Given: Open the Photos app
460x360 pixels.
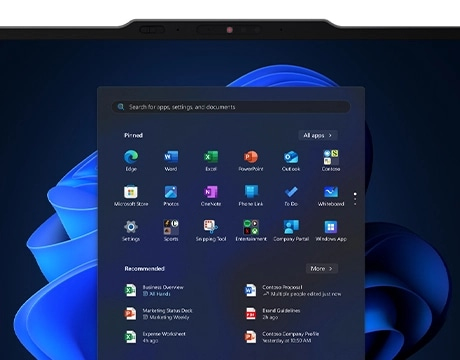Looking at the screenshot, I should (x=171, y=196).
